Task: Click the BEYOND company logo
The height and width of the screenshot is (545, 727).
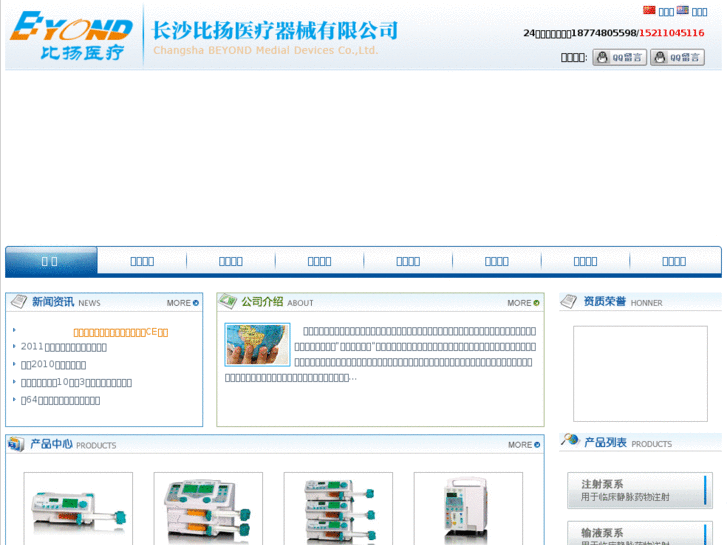Action: 71,36
